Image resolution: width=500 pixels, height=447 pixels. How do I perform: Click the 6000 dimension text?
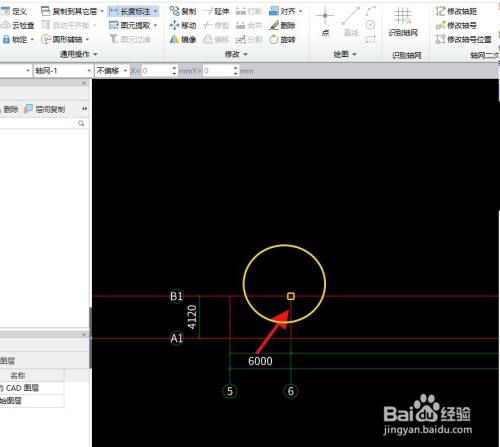click(x=260, y=361)
